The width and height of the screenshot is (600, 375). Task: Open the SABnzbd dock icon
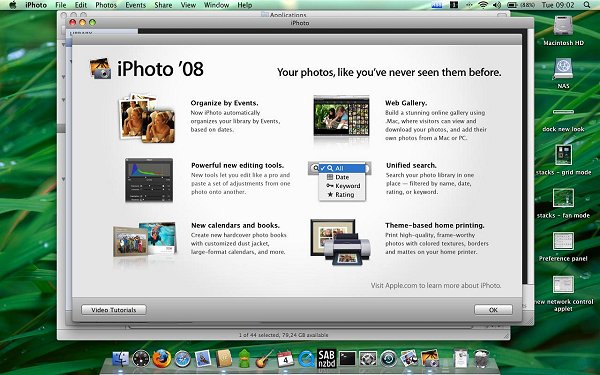click(x=326, y=359)
